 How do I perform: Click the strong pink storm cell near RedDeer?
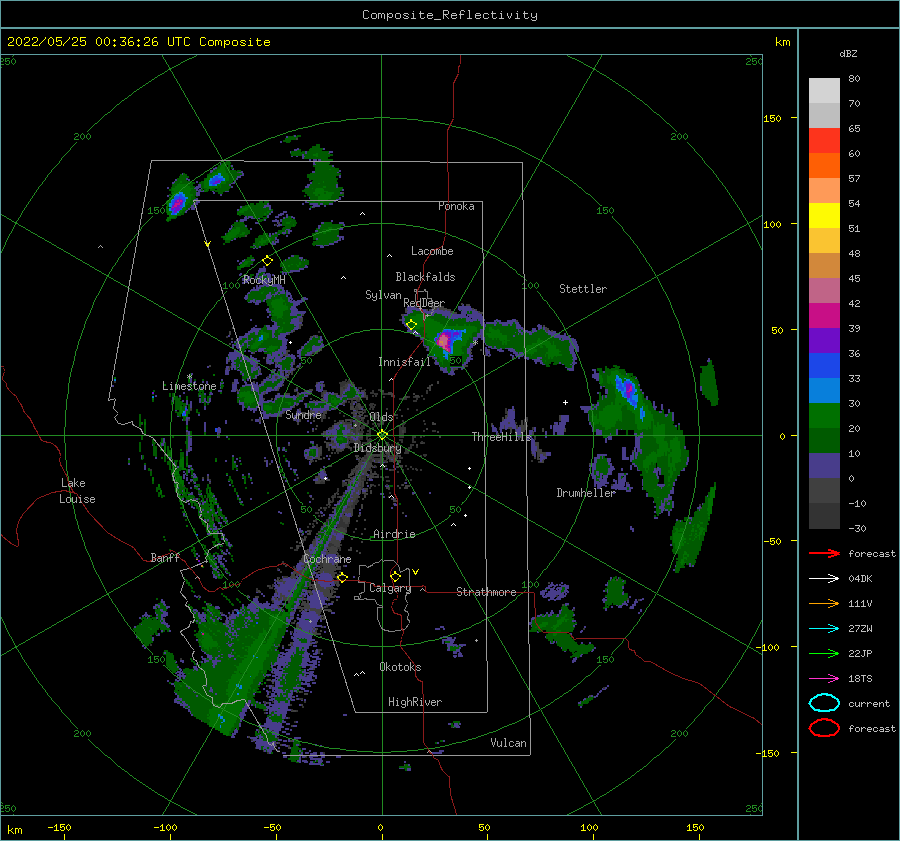point(444,341)
